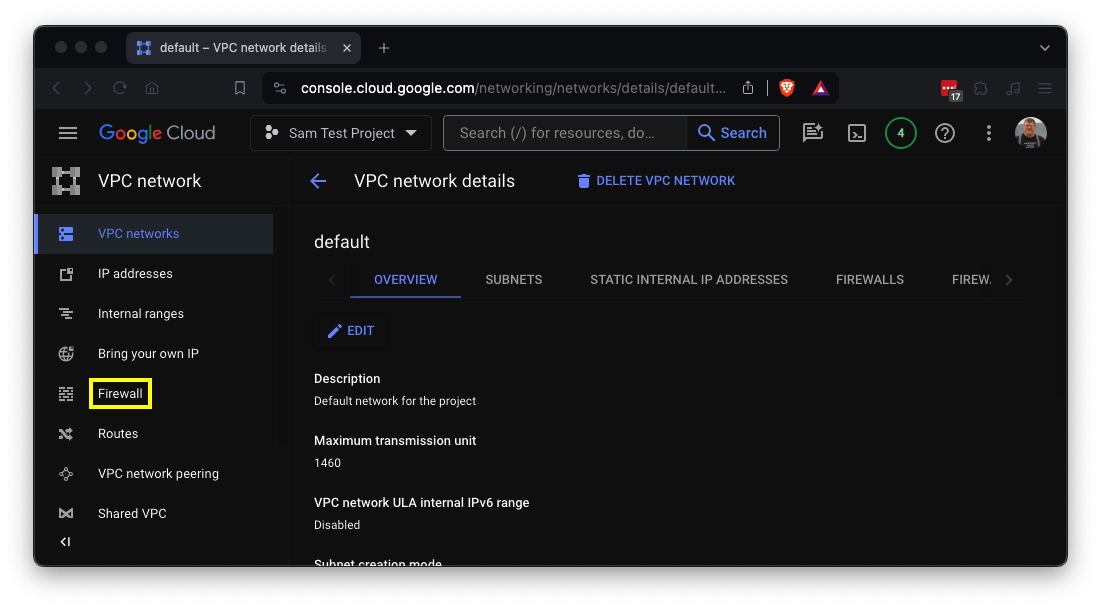The height and width of the screenshot is (608, 1101).
Task: Open the Gemini AI assistant chat icon
Action: [x=813, y=133]
